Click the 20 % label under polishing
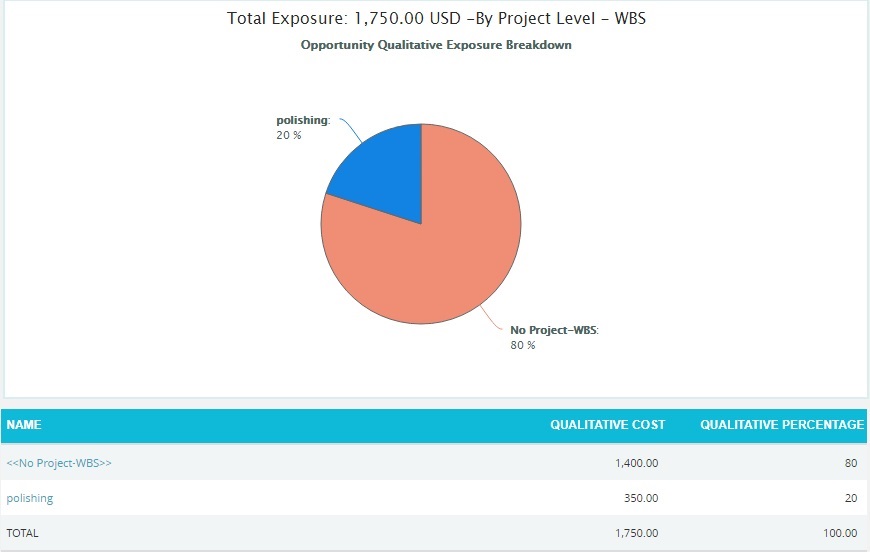Image resolution: width=870 pixels, height=555 pixels. tap(289, 135)
